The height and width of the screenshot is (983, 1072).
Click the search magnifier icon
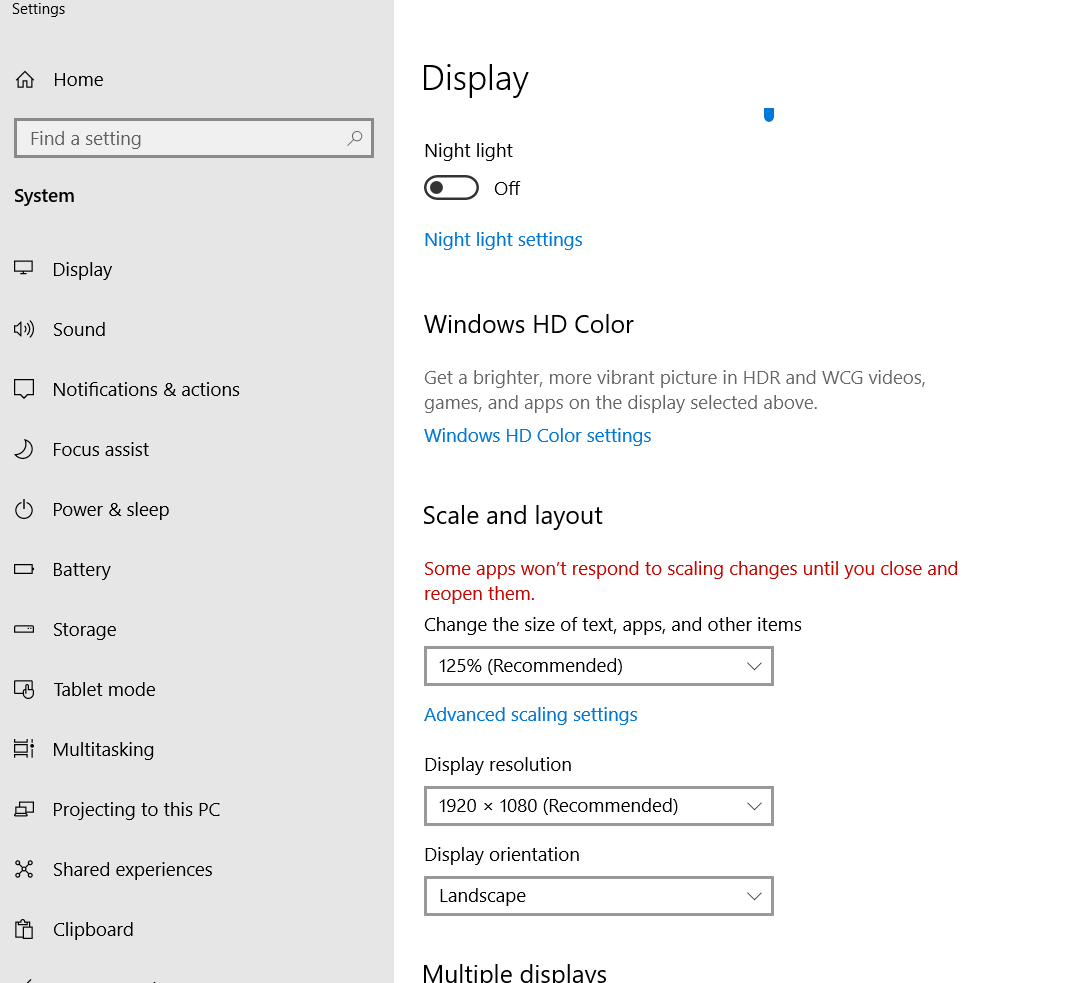[354, 139]
